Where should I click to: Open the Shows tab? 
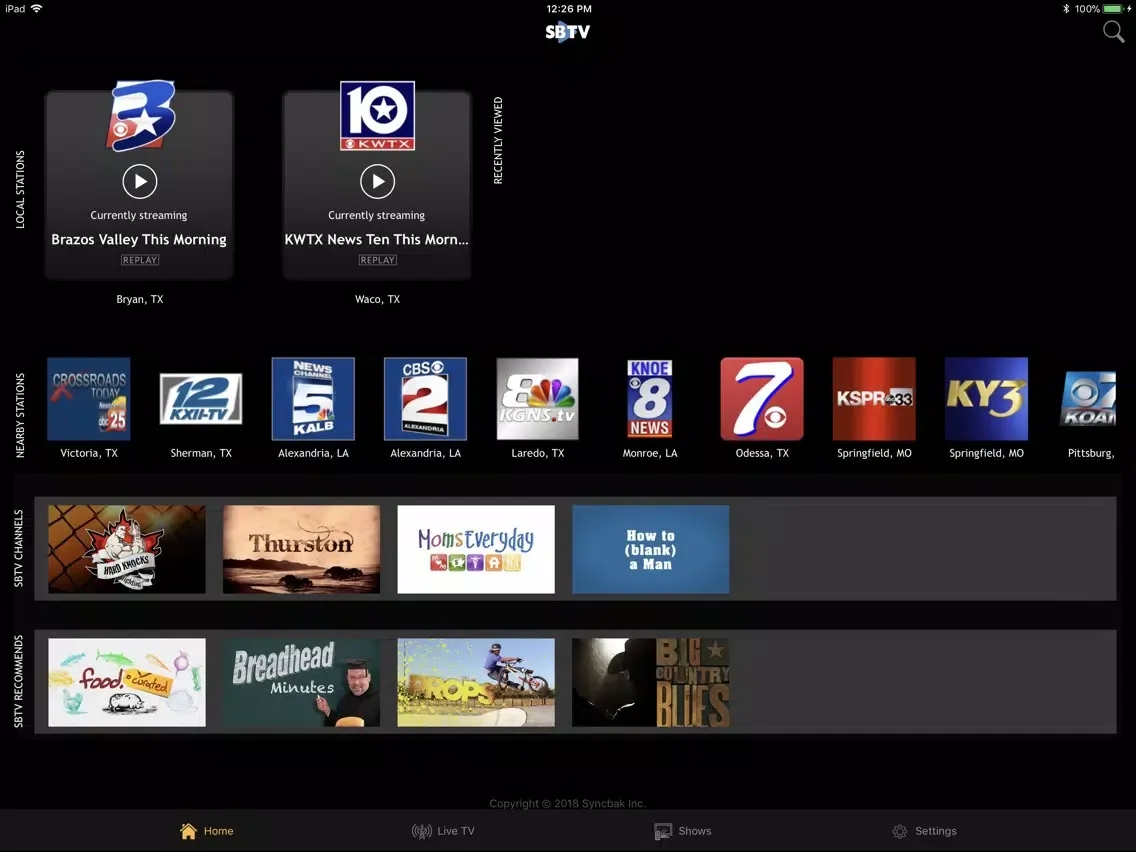click(x=683, y=831)
